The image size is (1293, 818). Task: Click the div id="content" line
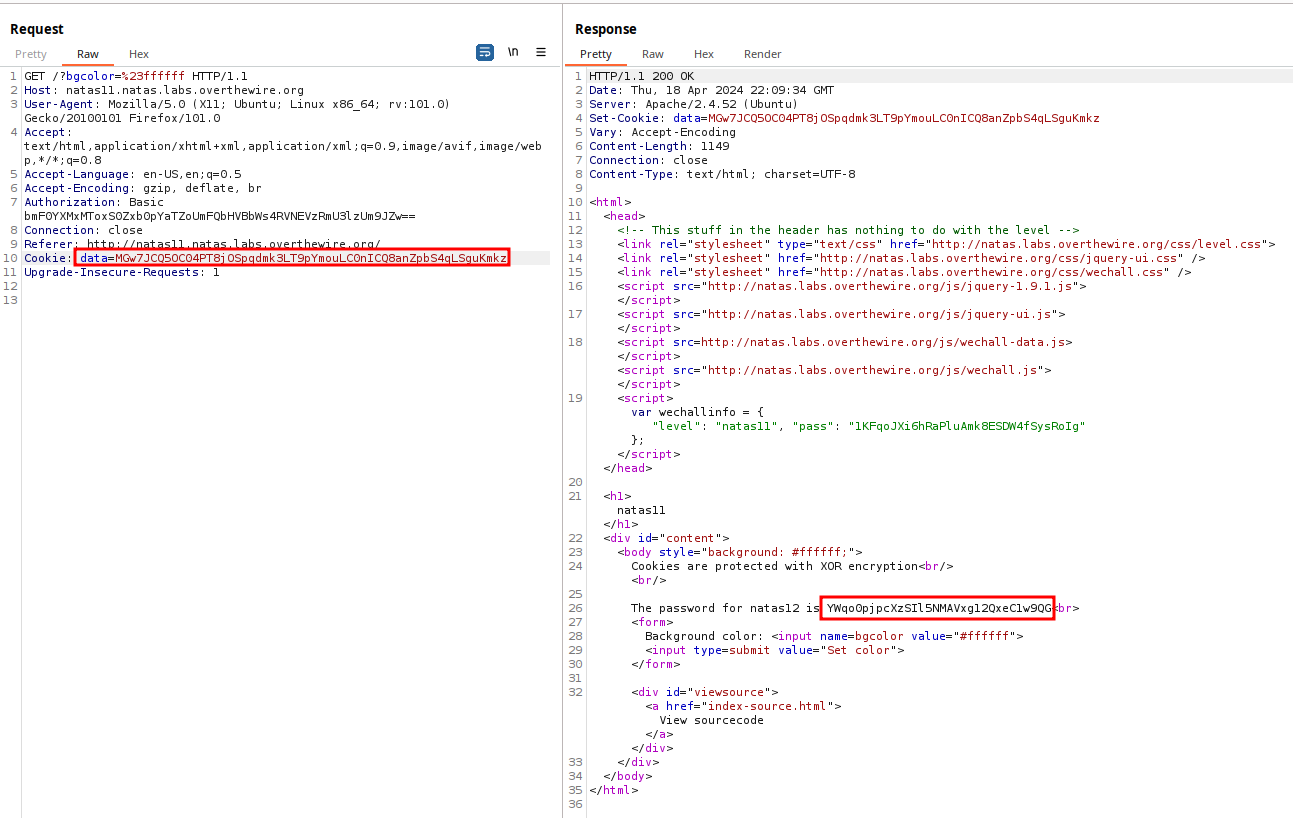(x=666, y=538)
